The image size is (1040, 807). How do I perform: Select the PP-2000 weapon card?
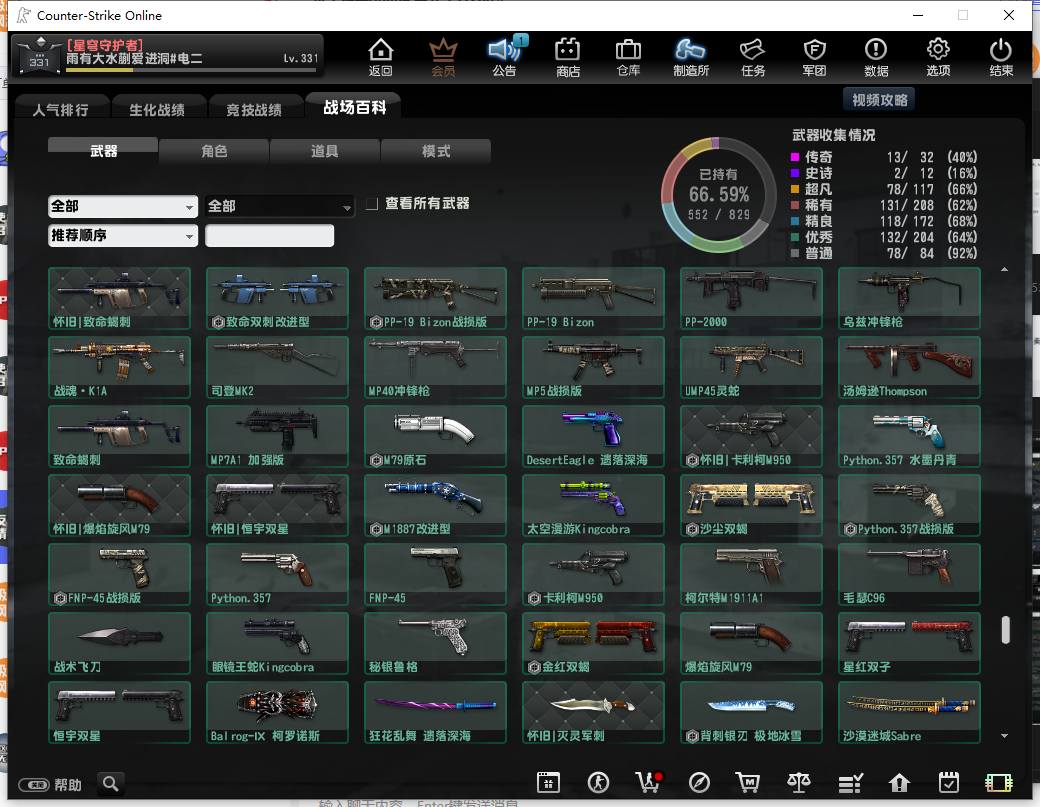pyautogui.click(x=751, y=298)
